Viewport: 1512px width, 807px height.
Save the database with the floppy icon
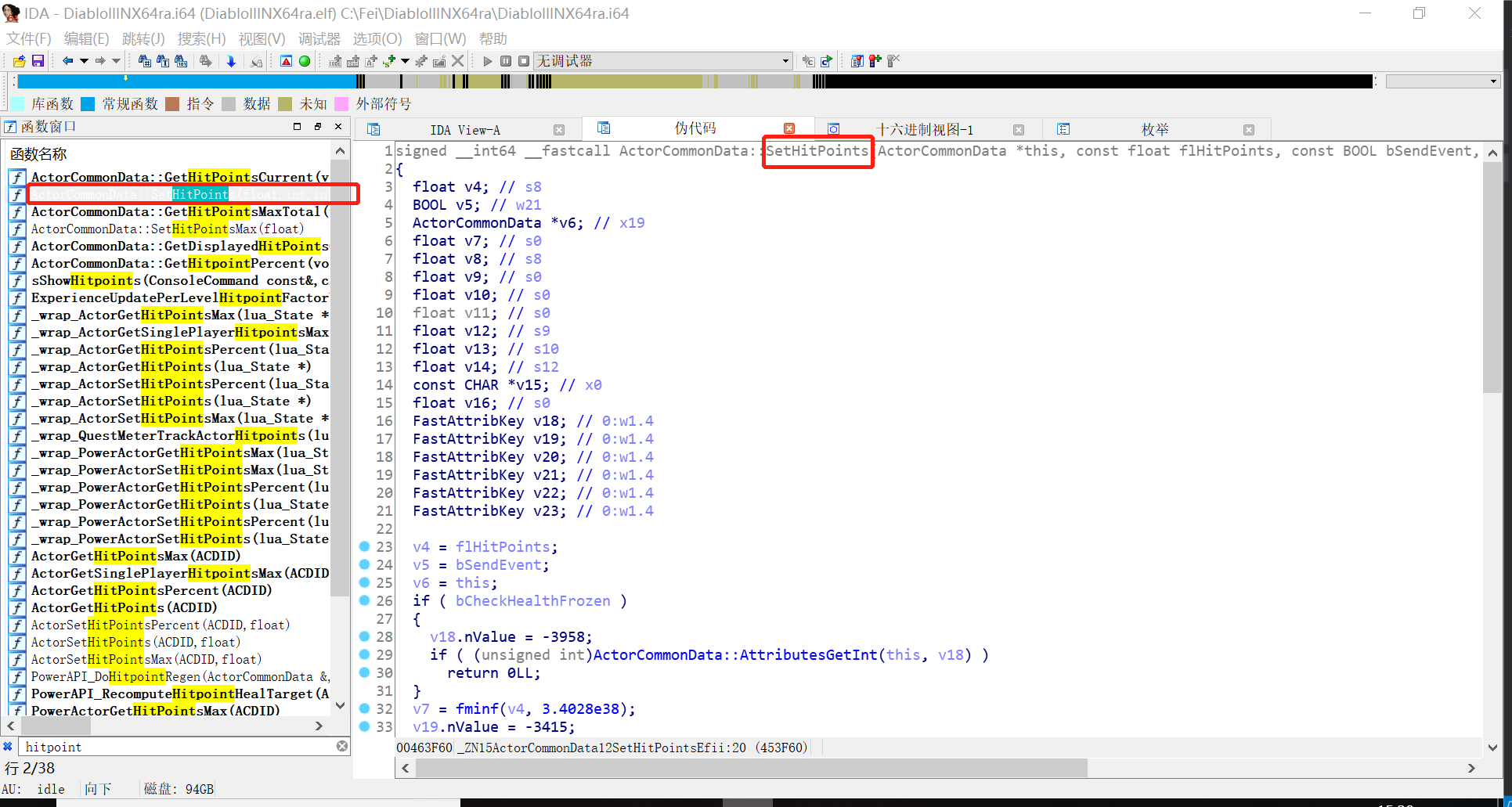(x=38, y=61)
